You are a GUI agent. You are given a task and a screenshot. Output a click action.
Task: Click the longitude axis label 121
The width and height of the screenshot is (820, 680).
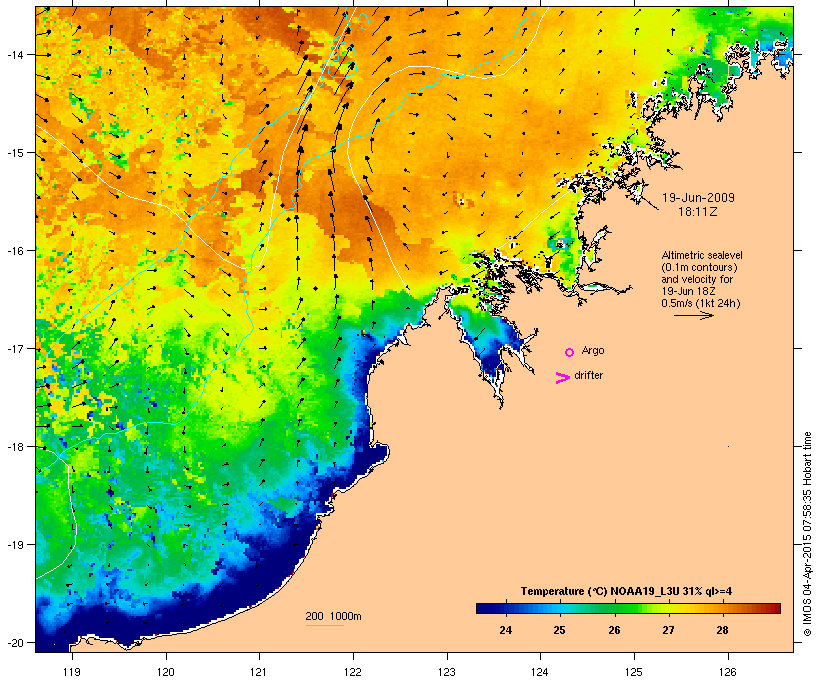(259, 672)
